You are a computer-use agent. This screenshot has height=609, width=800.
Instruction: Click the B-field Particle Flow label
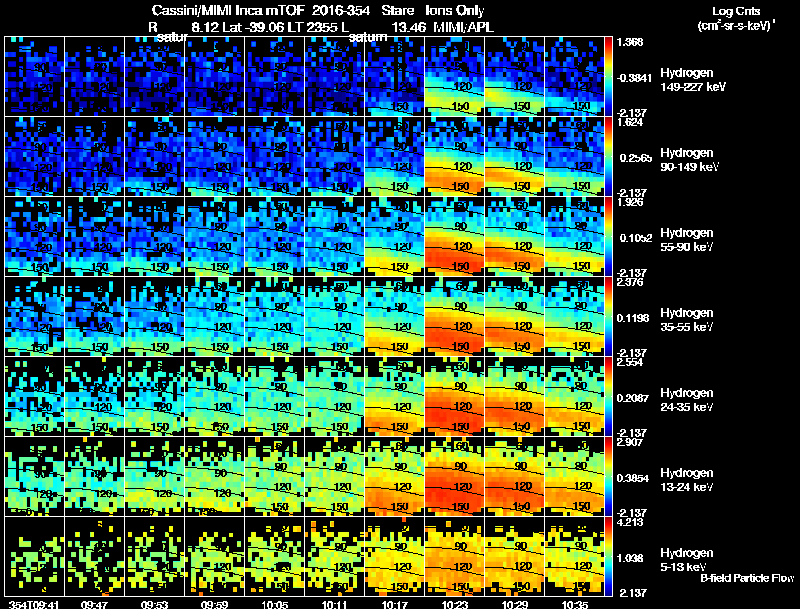pos(747,578)
